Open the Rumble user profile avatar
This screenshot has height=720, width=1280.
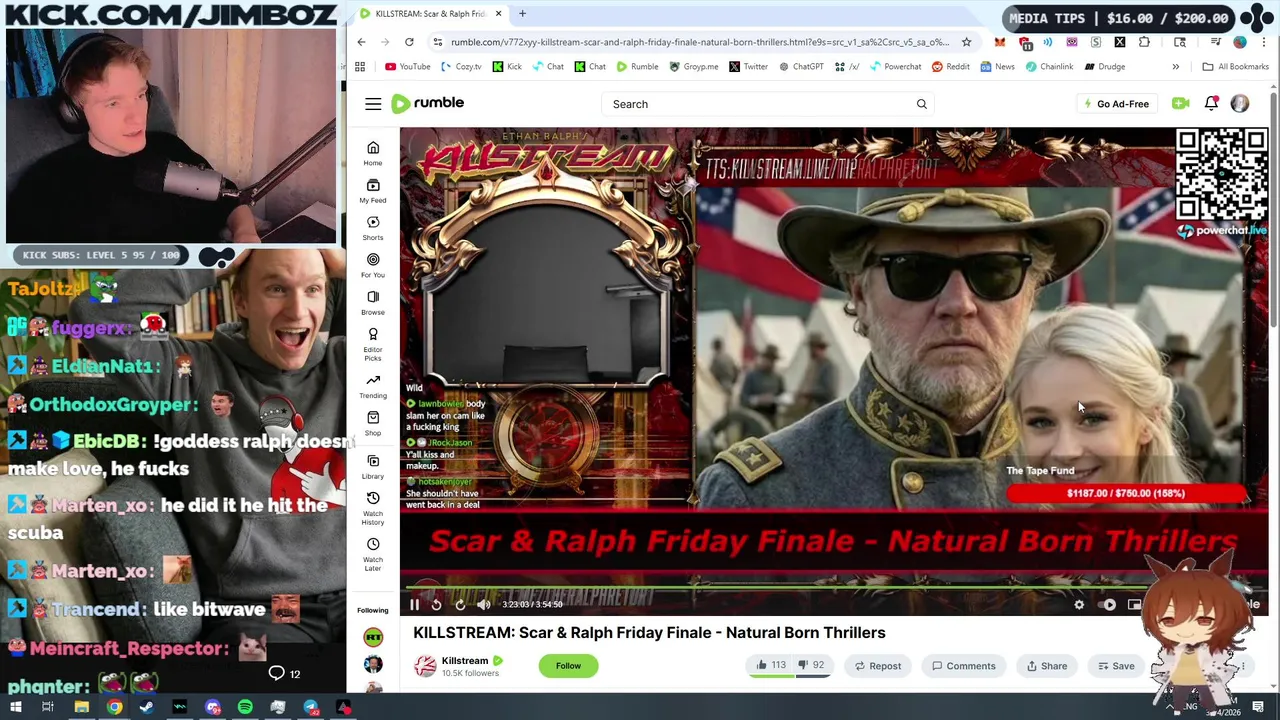tap(1240, 103)
